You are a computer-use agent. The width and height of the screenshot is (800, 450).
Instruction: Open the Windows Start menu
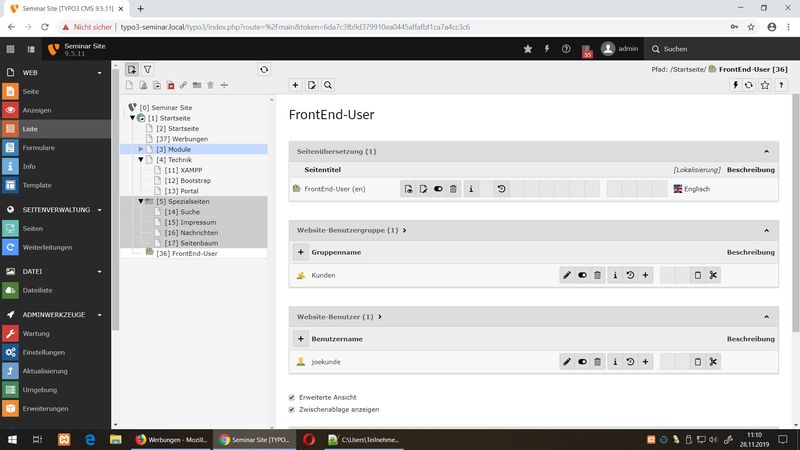12,439
